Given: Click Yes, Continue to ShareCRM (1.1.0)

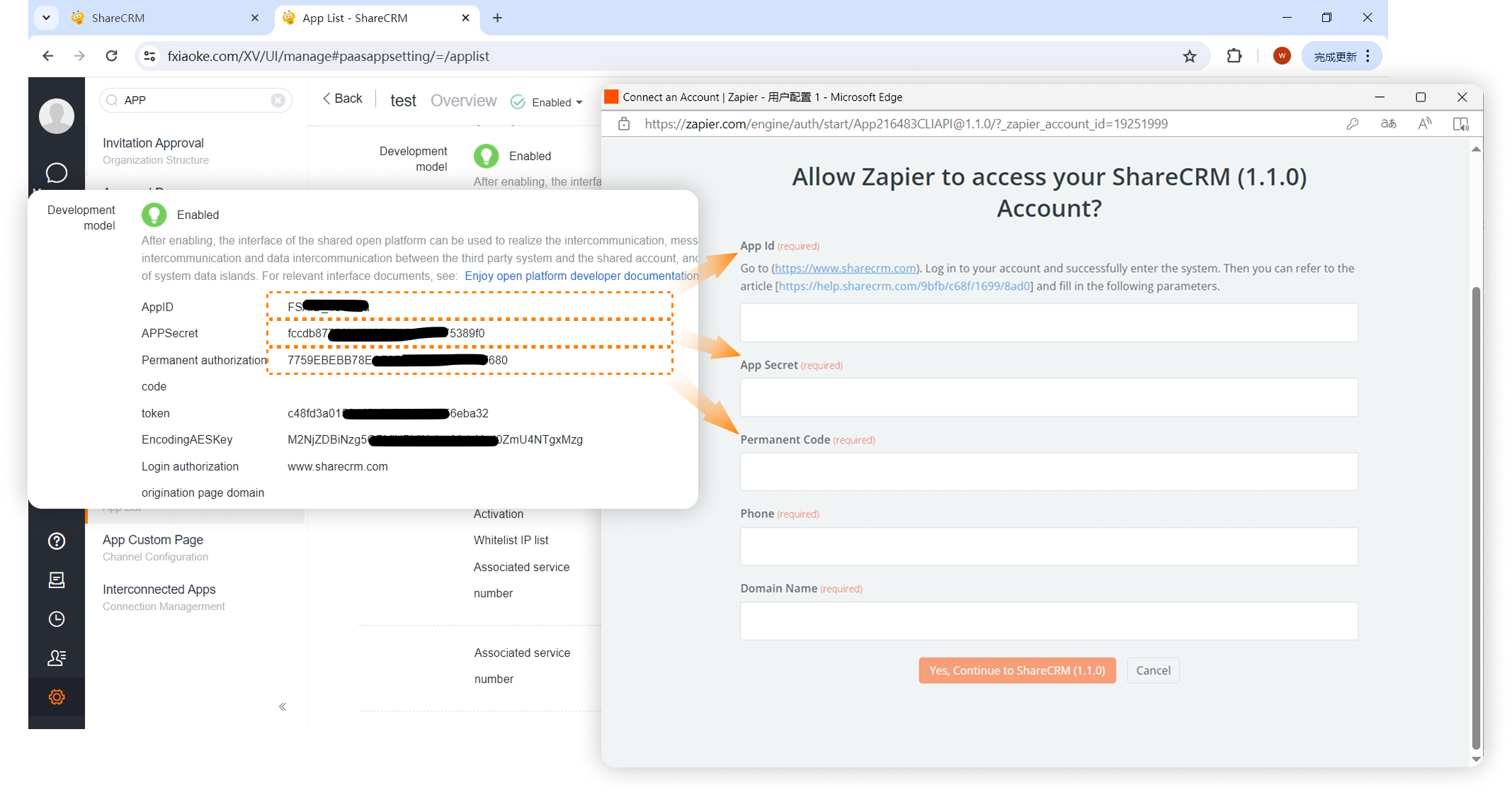Looking at the screenshot, I should tap(1017, 670).
